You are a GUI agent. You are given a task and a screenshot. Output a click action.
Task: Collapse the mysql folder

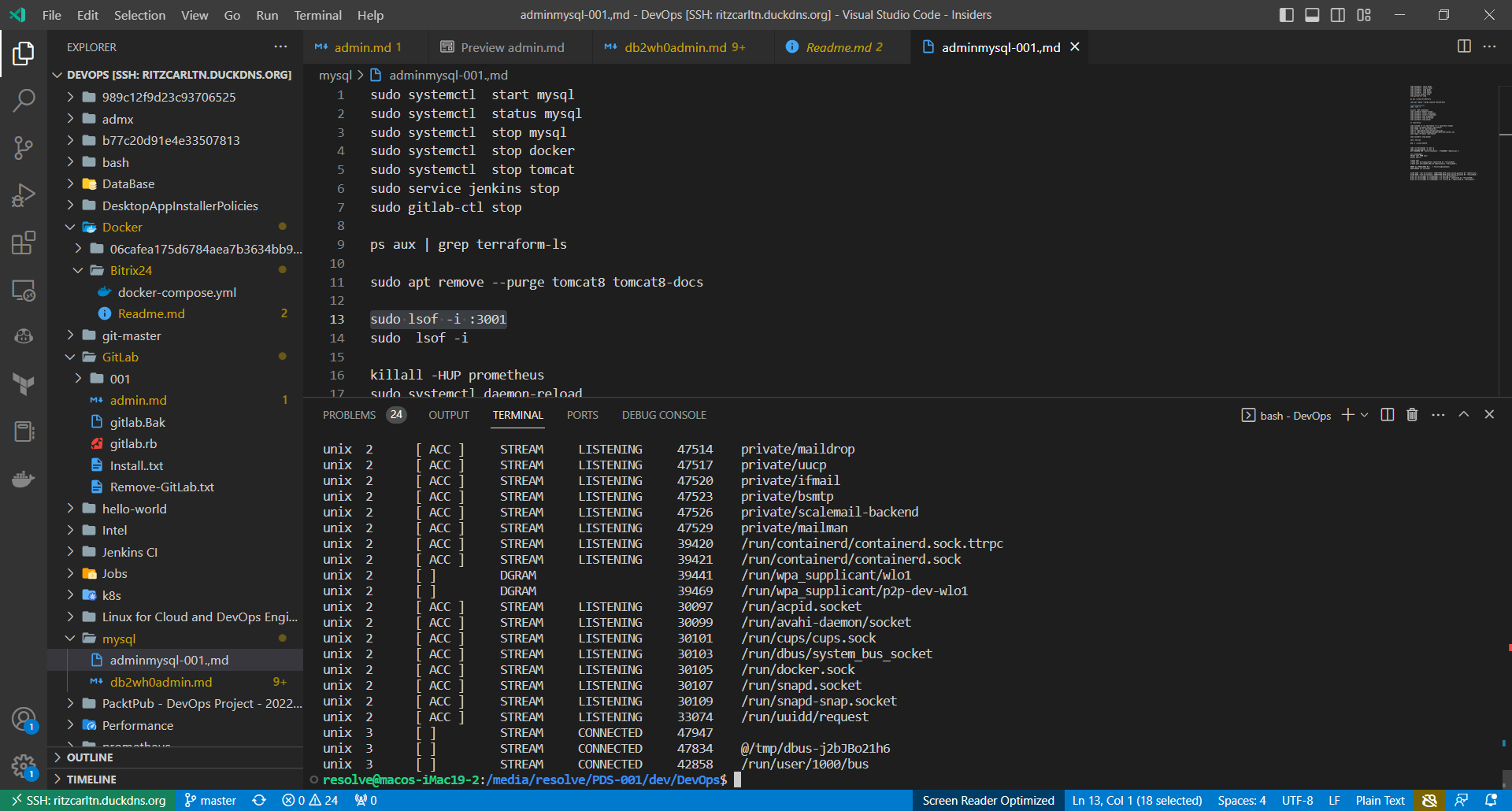(x=175, y=639)
